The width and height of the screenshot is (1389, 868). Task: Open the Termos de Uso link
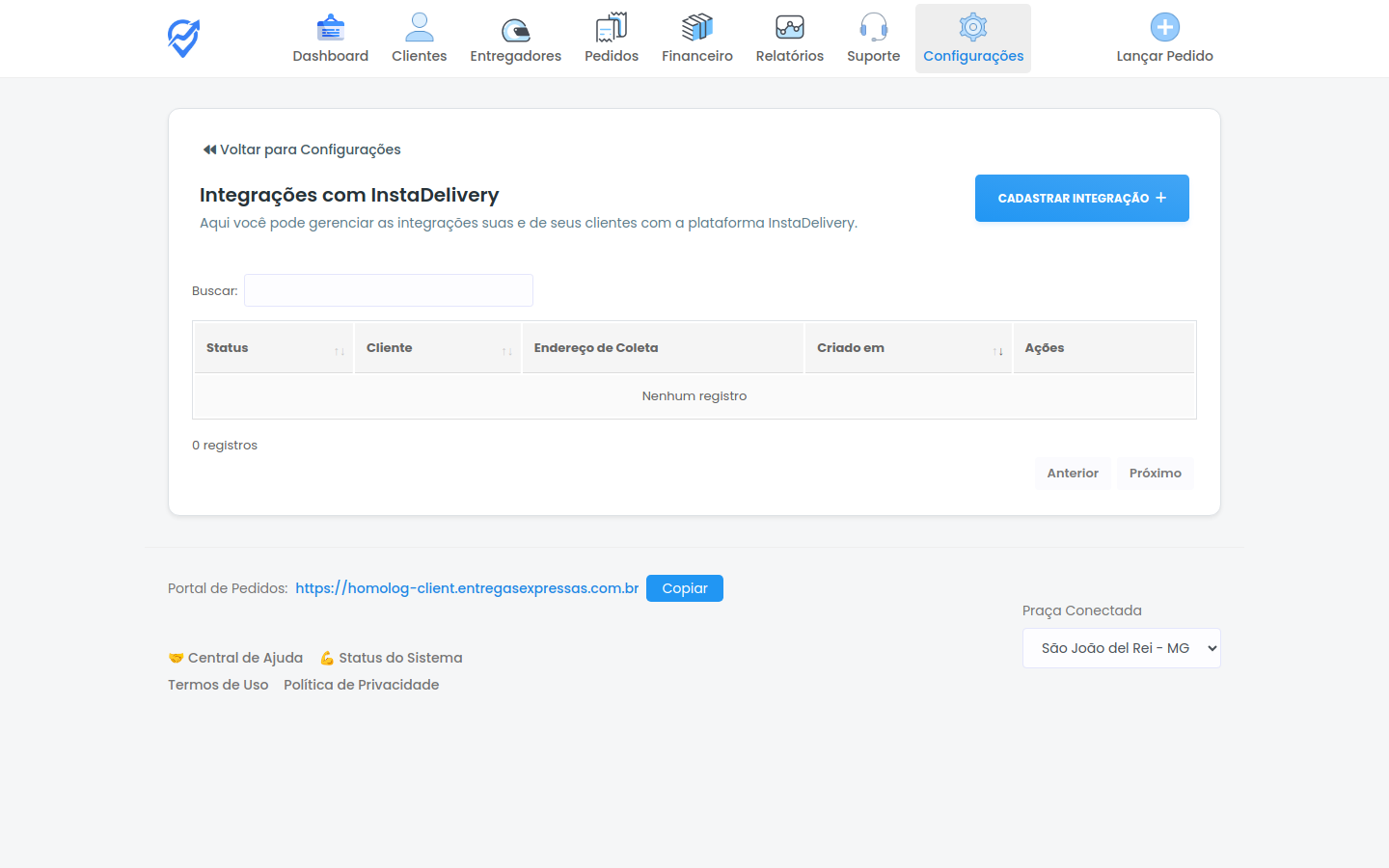pos(218,684)
